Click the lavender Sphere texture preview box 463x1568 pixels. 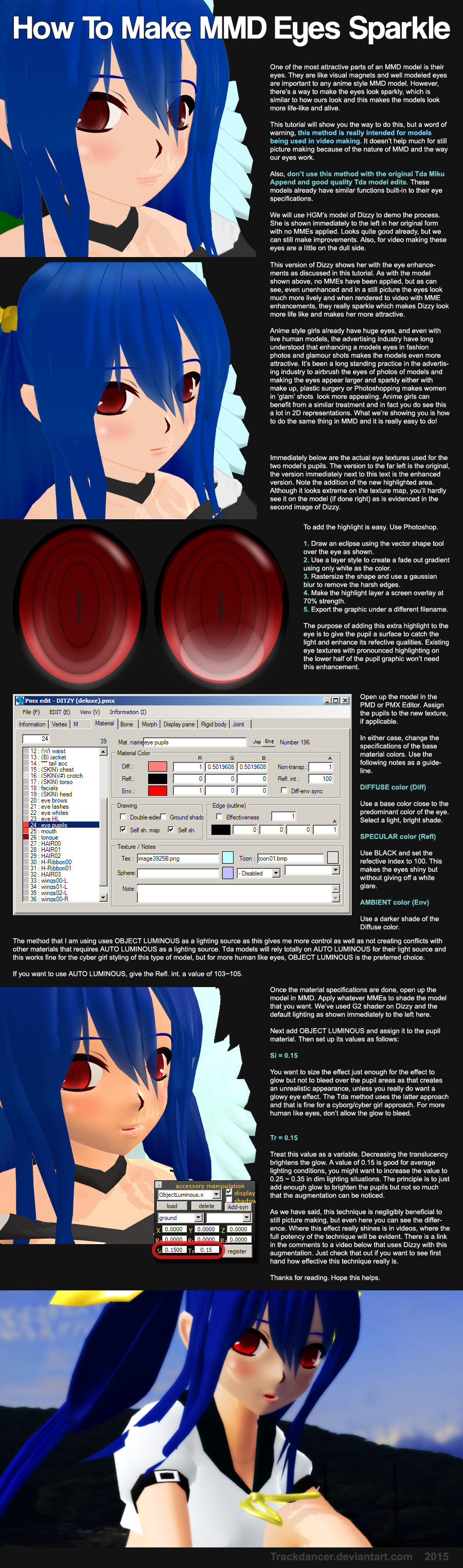point(228,873)
